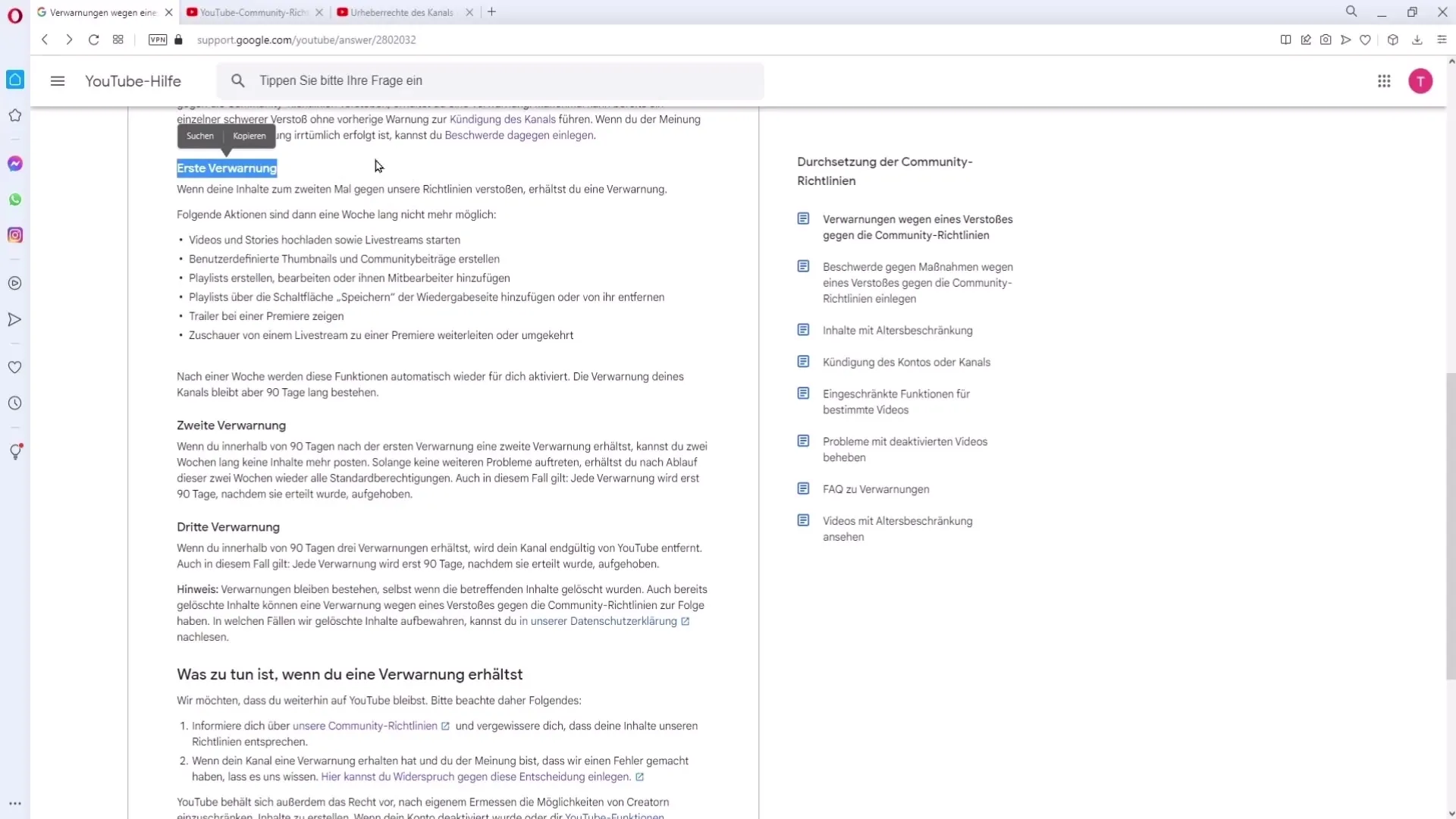
Task: Go back to the previous page
Action: [45, 39]
